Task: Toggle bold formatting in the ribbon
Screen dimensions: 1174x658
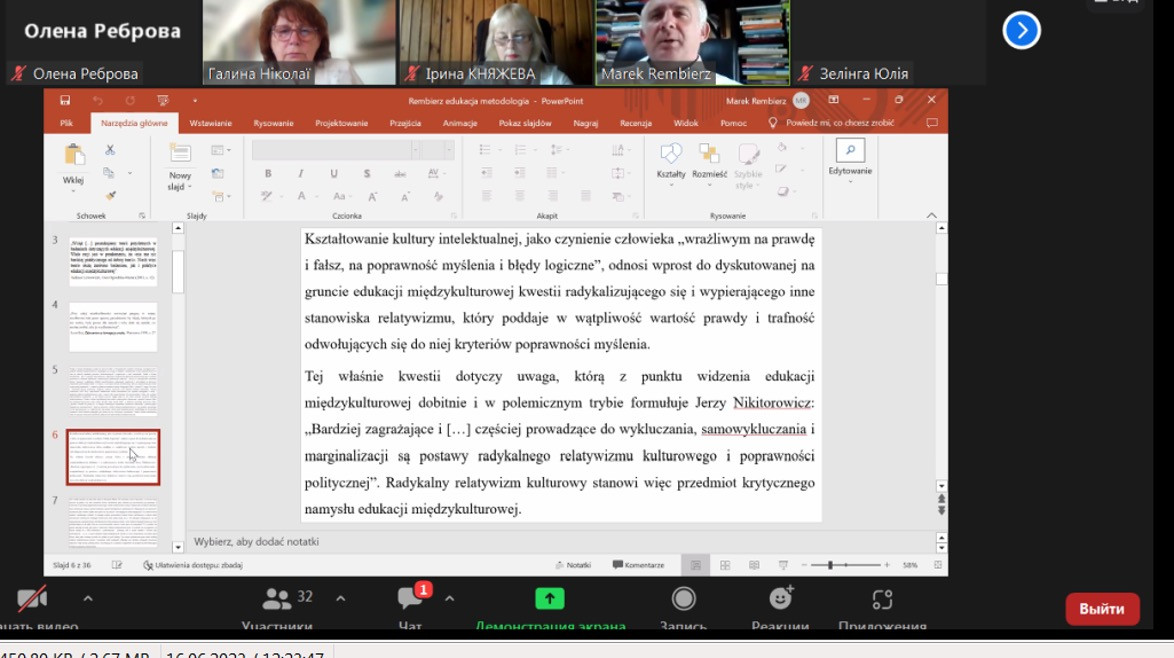Action: coord(268,174)
